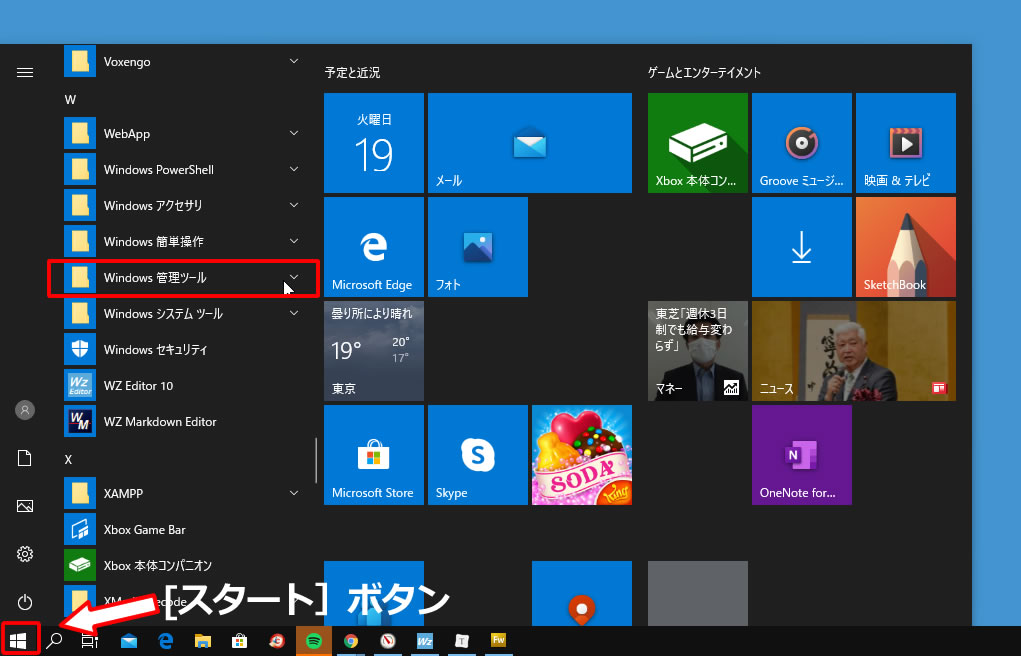Open the Start menu hamburger expand icon
The width and height of the screenshot is (1021, 656).
(x=25, y=72)
